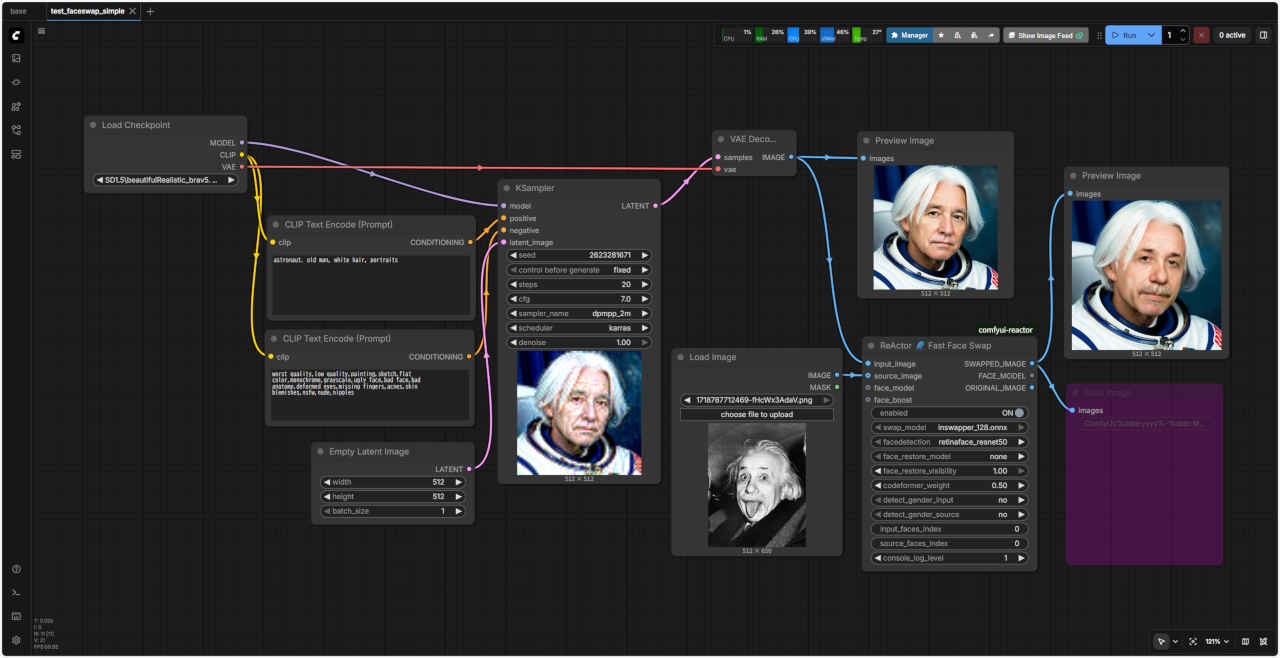Adjust the codeformer_weight slider
Image resolution: width=1280 pixels, height=658 pixels.
tap(949, 485)
